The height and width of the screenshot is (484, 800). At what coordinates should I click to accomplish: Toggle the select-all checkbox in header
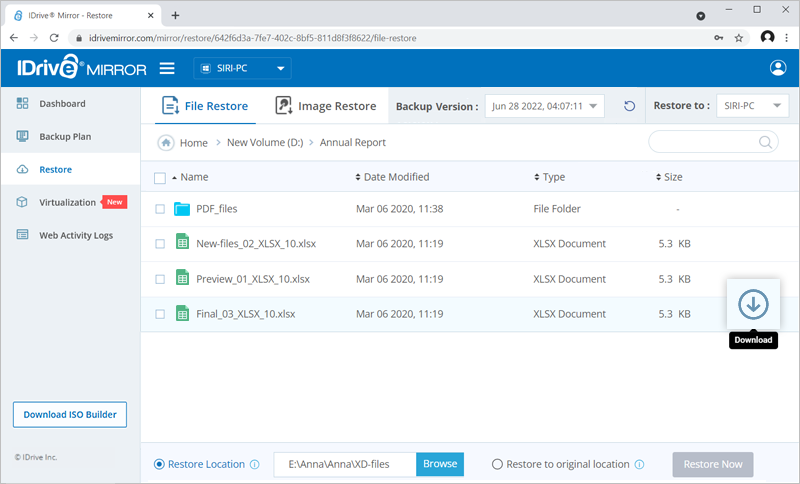[x=160, y=178]
